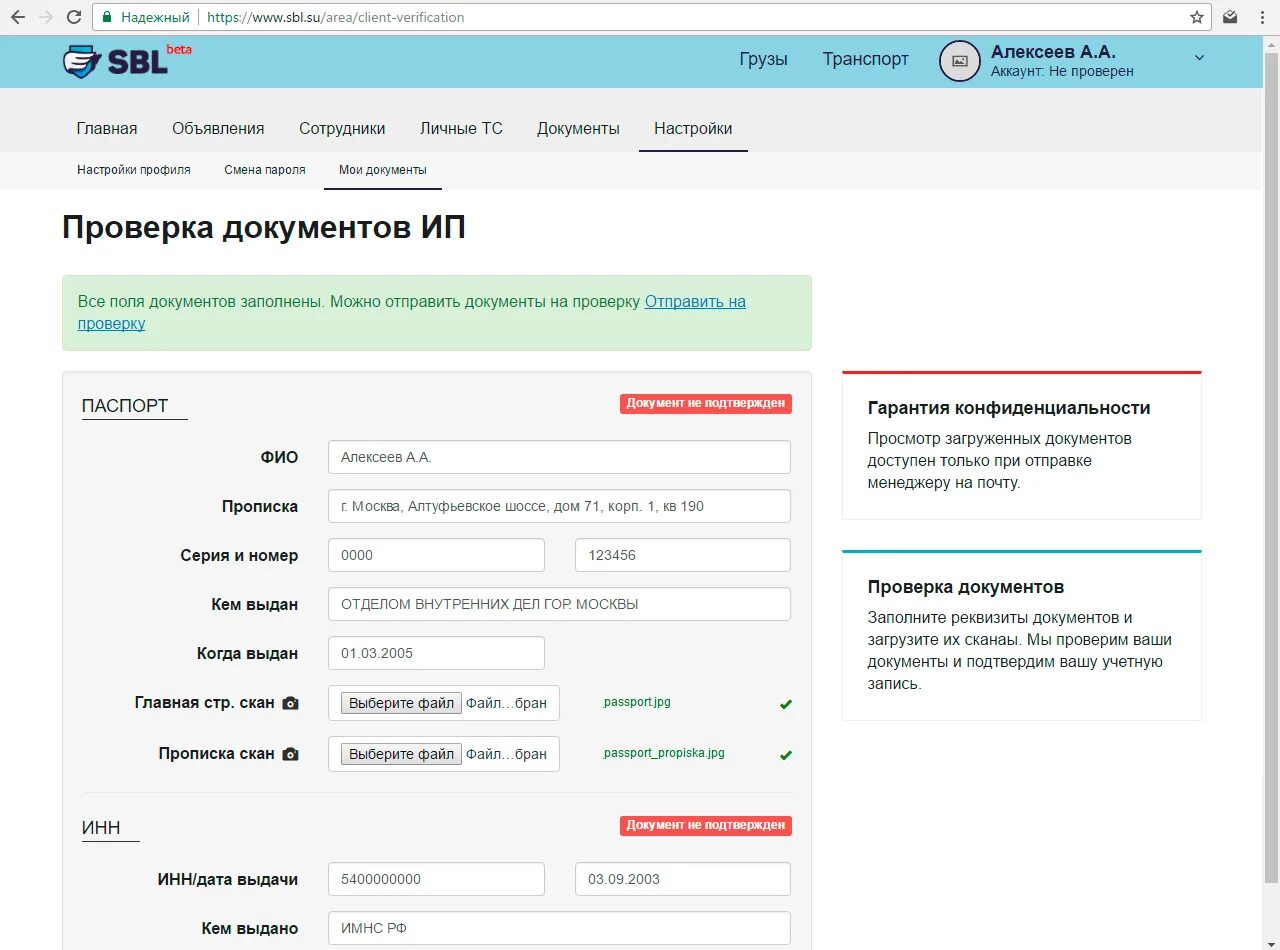Click the Проверка документов sidebar heading
1280x950 pixels.
pyautogui.click(x=966, y=587)
